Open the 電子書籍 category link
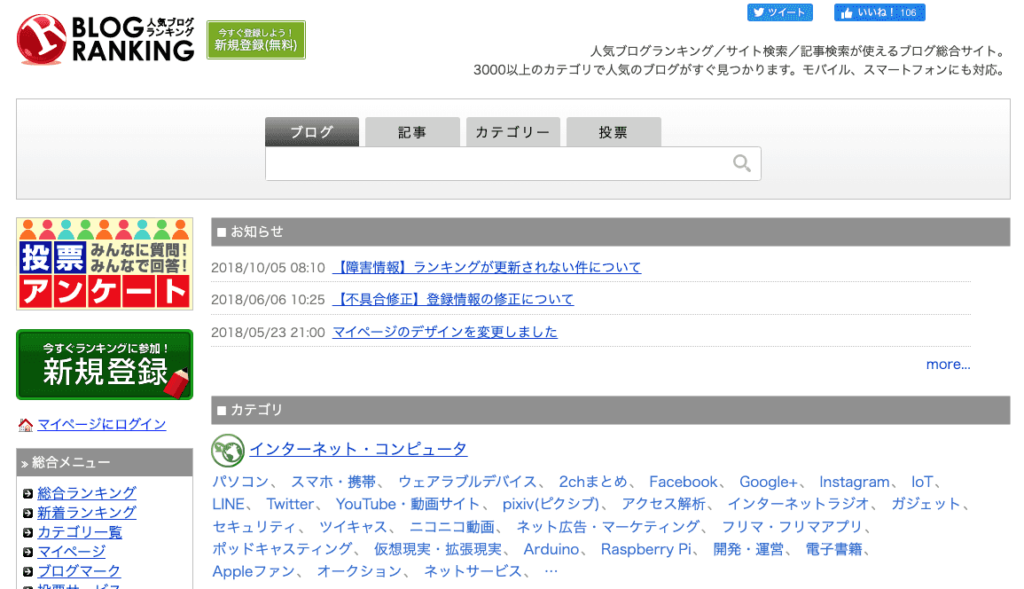1024x589 pixels. (834, 549)
